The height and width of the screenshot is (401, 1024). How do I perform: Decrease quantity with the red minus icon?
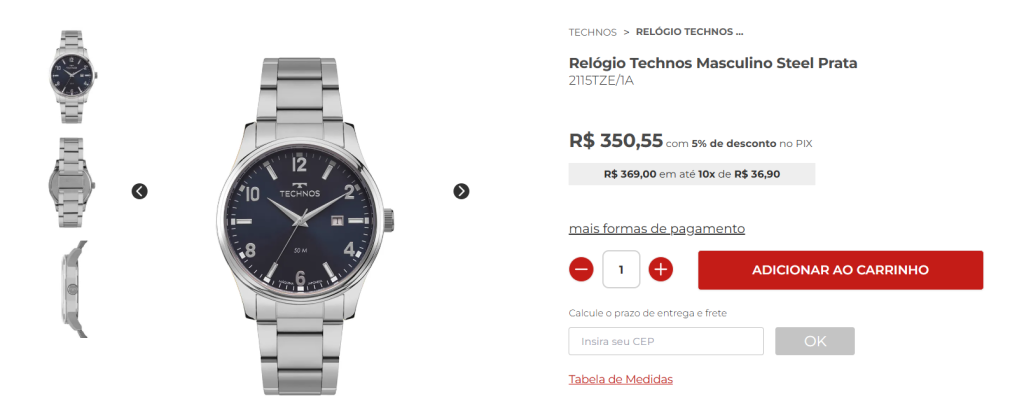[x=581, y=269]
